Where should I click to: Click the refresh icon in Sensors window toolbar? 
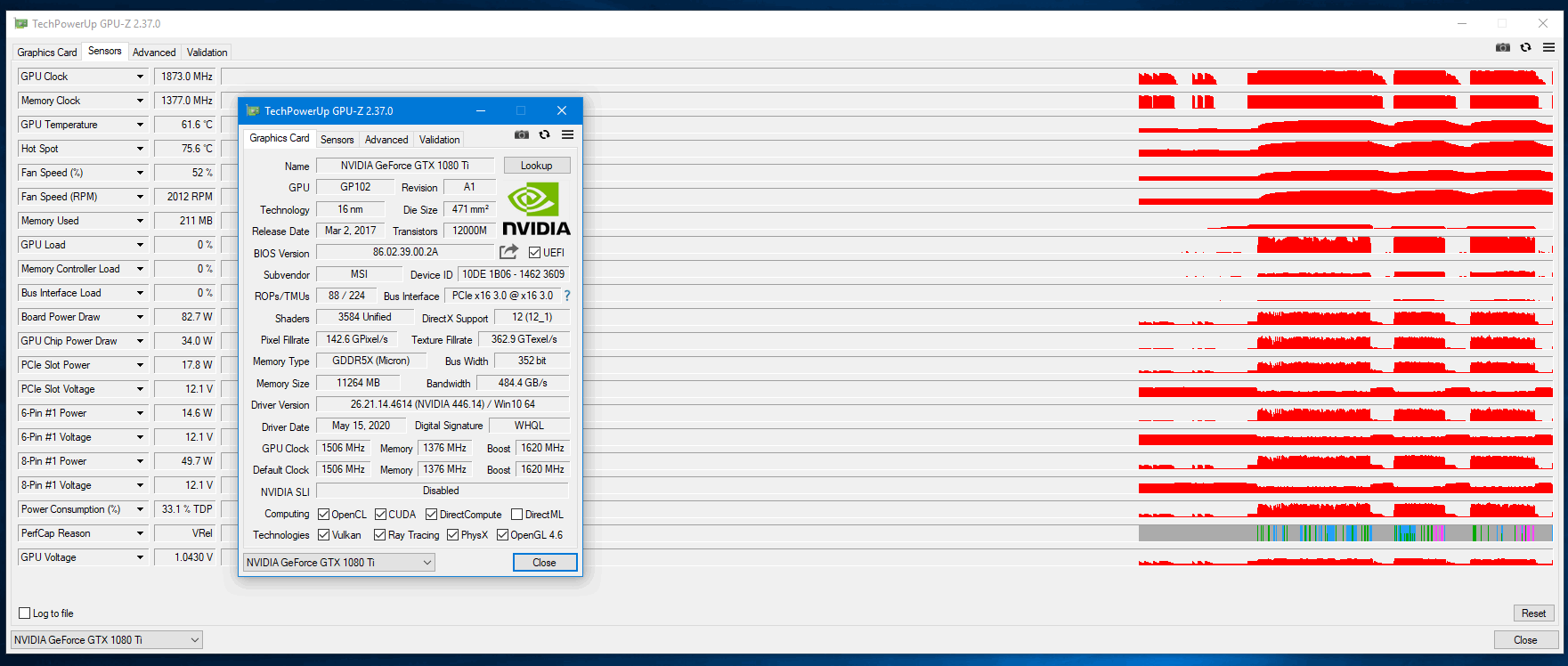(x=1526, y=47)
